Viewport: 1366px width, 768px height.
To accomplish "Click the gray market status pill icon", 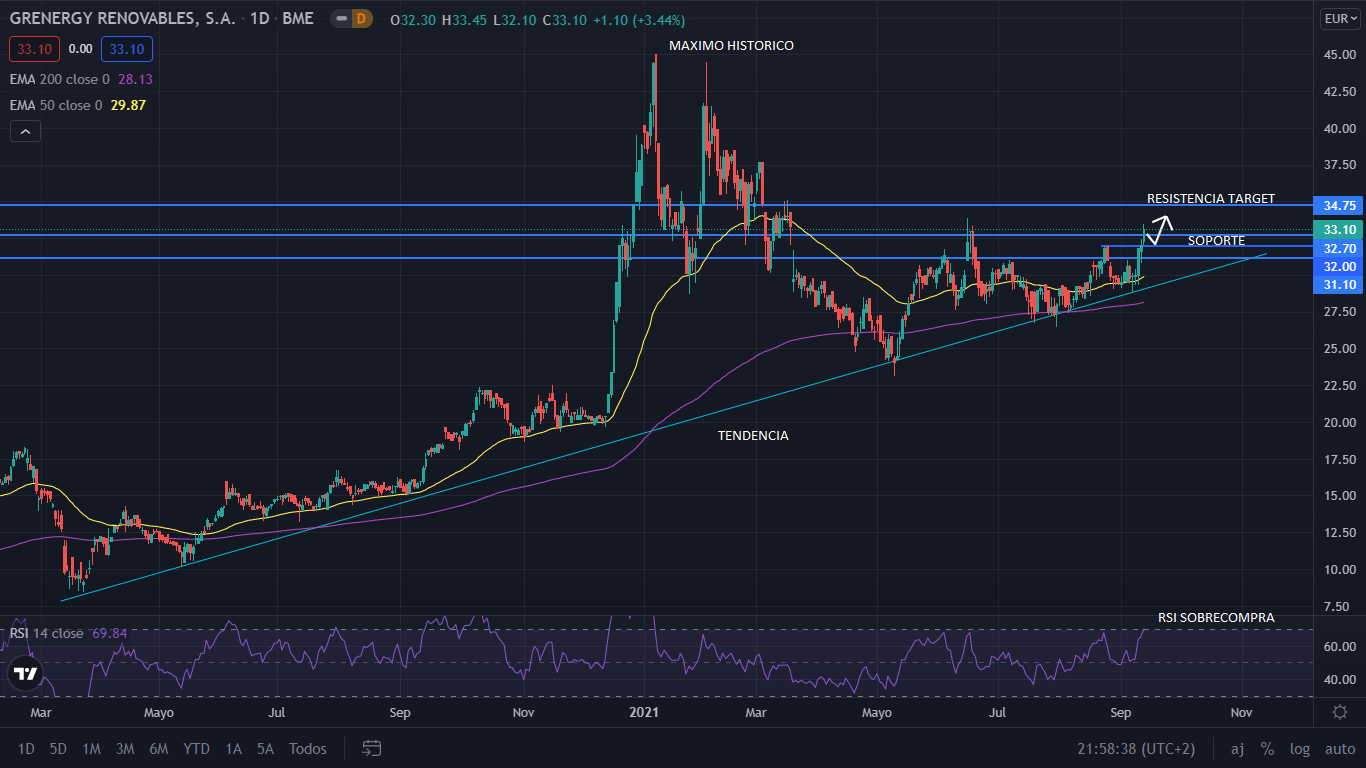I will click(341, 19).
